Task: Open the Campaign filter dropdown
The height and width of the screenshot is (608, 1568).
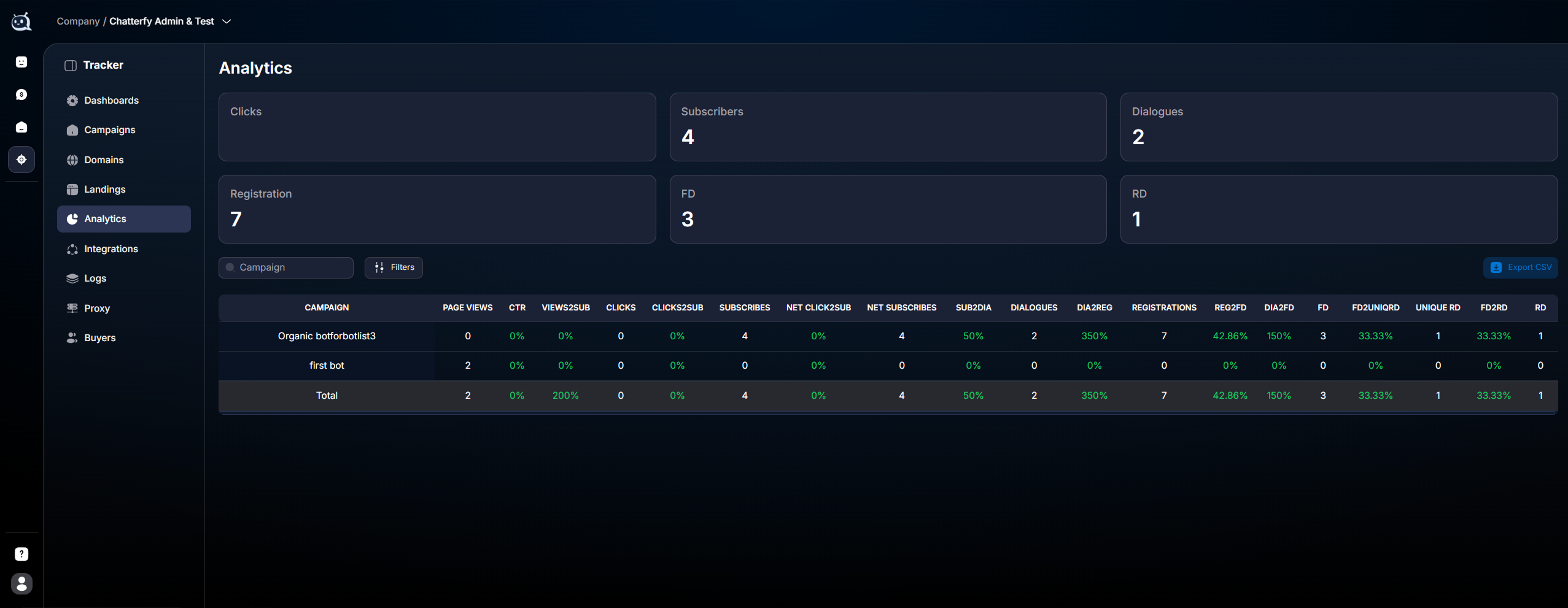Action: (x=286, y=267)
